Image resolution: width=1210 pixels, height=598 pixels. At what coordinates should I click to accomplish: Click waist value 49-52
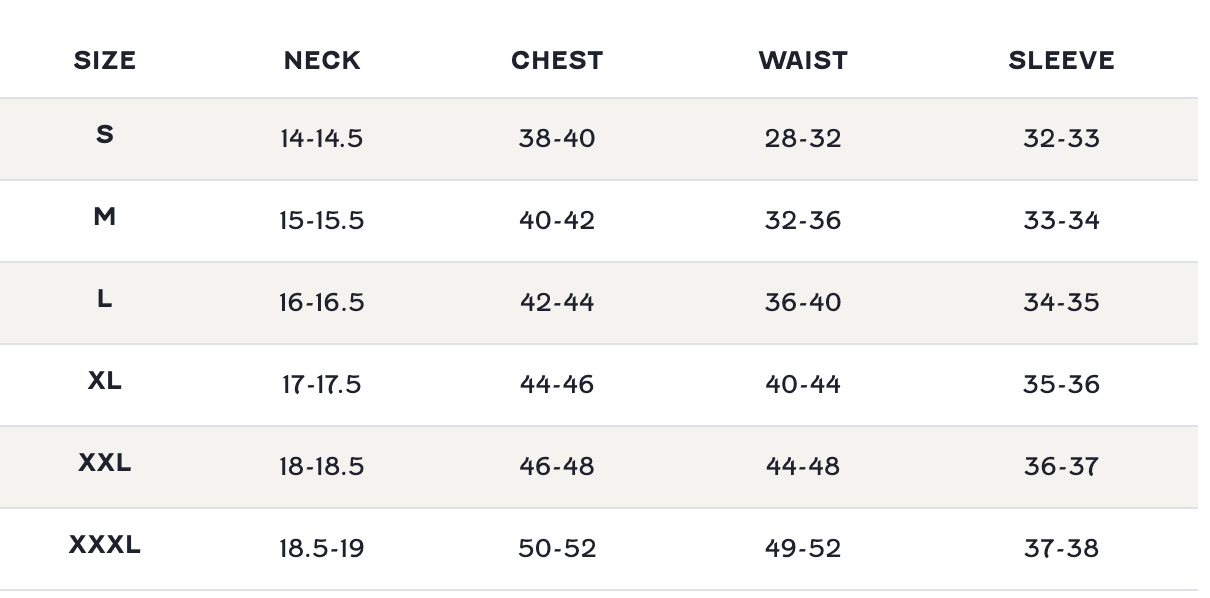(803, 548)
